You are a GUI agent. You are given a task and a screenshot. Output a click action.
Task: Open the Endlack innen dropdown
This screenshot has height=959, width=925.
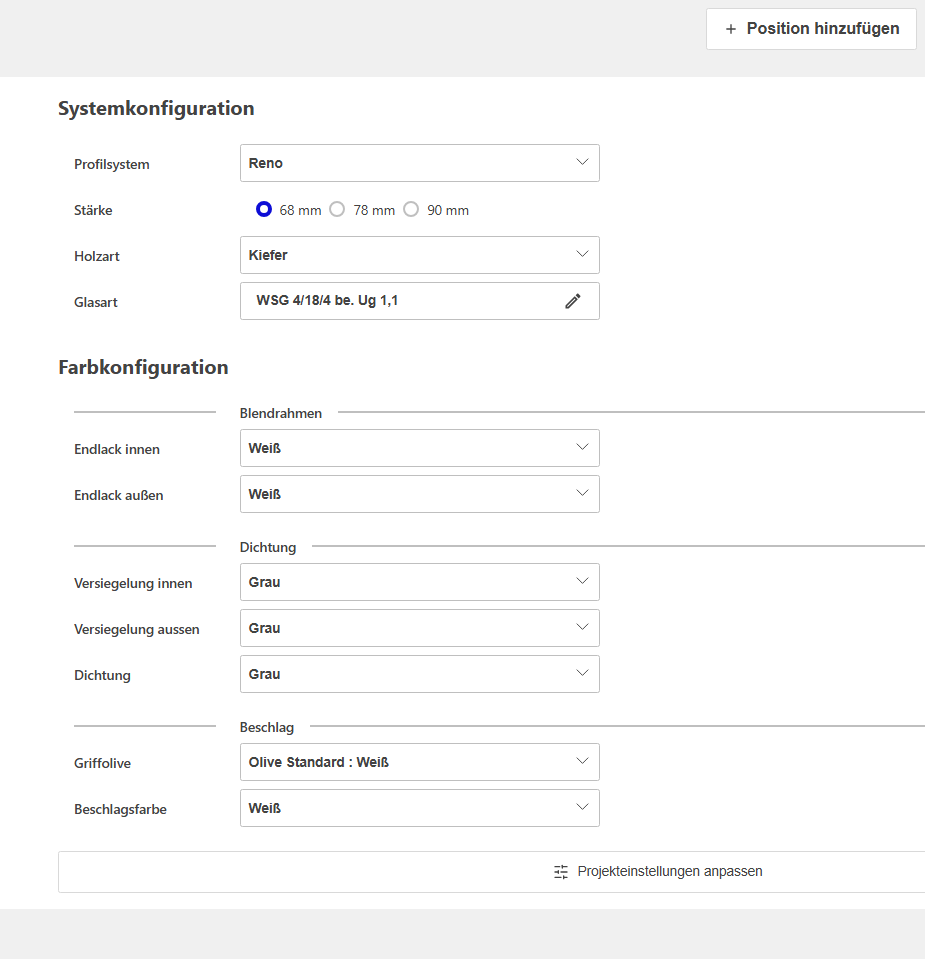pyautogui.click(x=419, y=447)
